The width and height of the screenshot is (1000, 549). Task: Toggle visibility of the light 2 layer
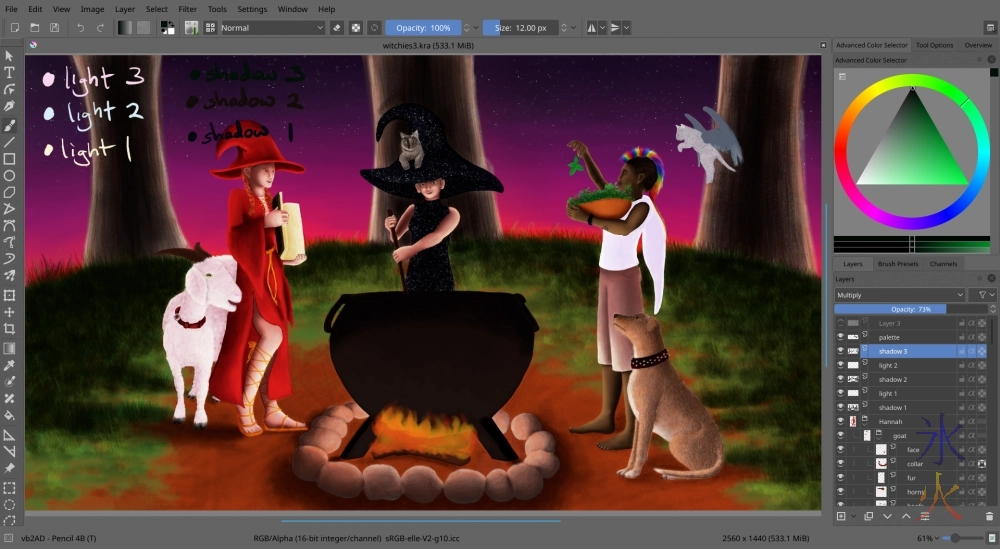click(x=840, y=366)
